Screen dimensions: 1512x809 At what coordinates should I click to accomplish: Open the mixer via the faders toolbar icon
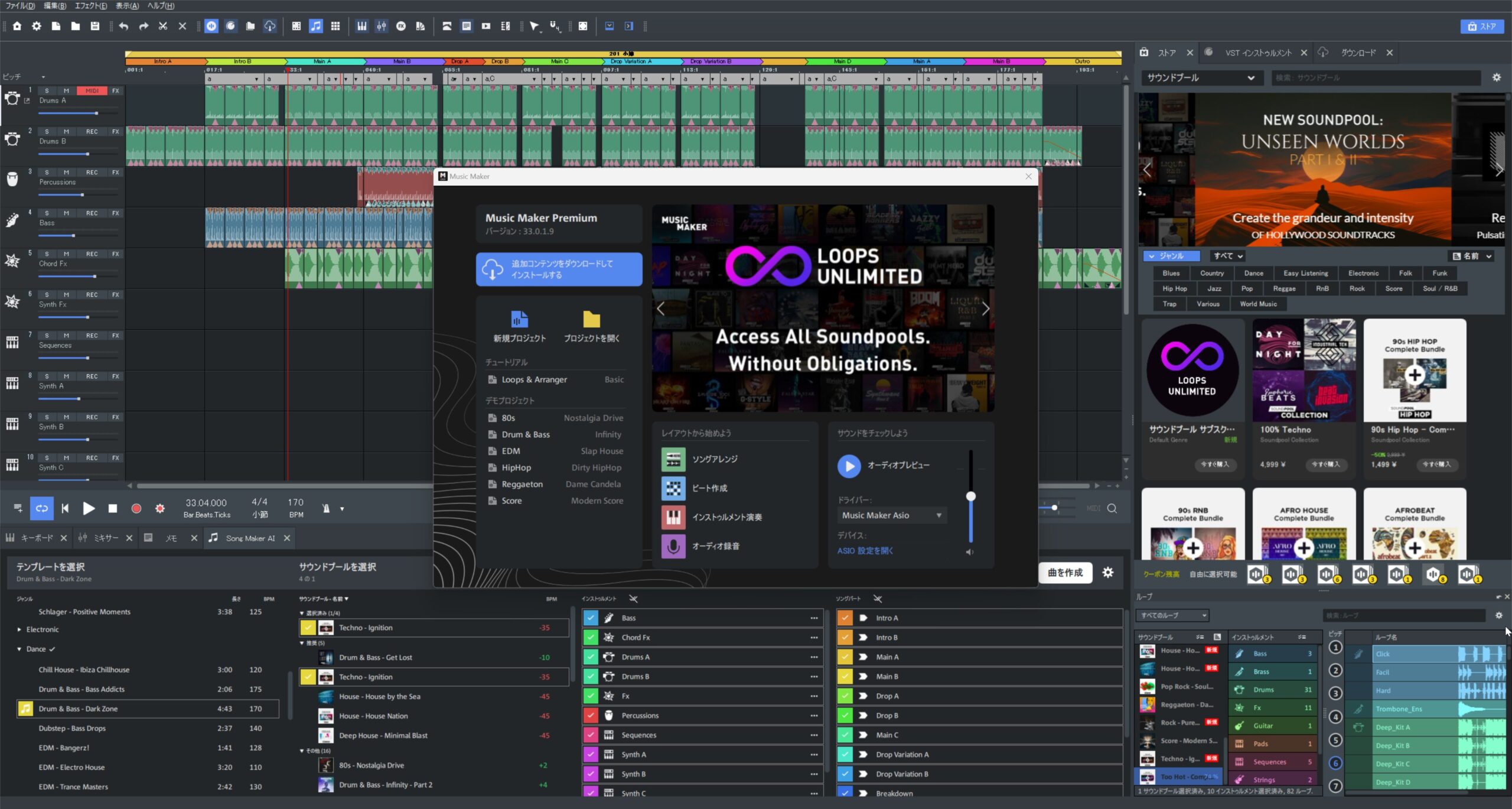[x=382, y=26]
